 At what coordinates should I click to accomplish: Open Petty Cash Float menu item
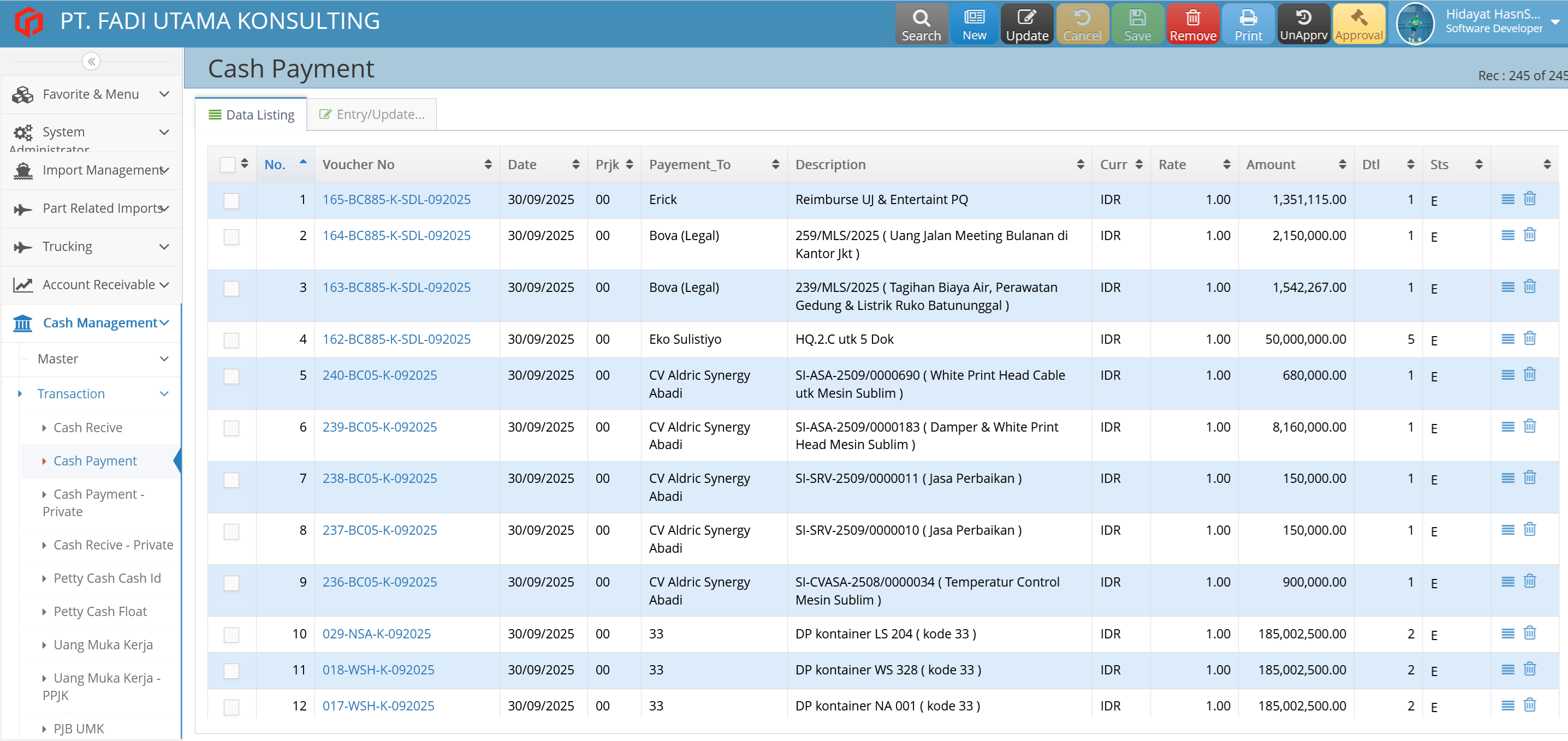click(100, 612)
